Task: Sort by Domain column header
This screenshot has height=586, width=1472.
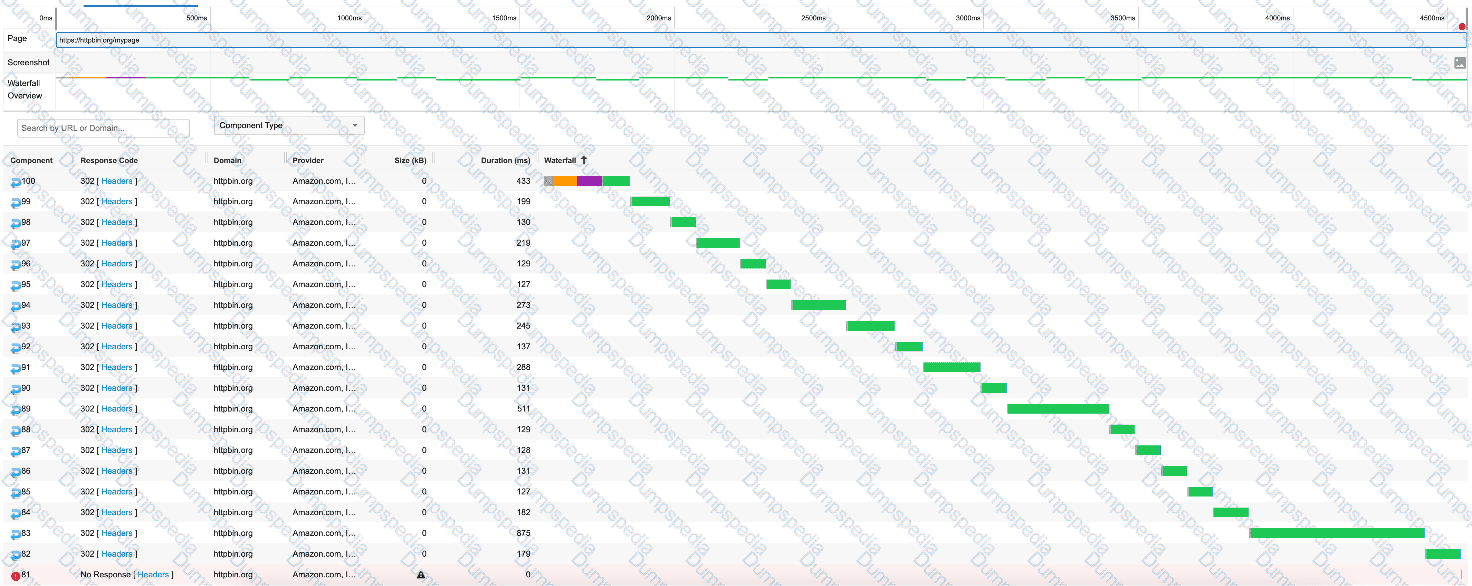Action: pos(228,160)
